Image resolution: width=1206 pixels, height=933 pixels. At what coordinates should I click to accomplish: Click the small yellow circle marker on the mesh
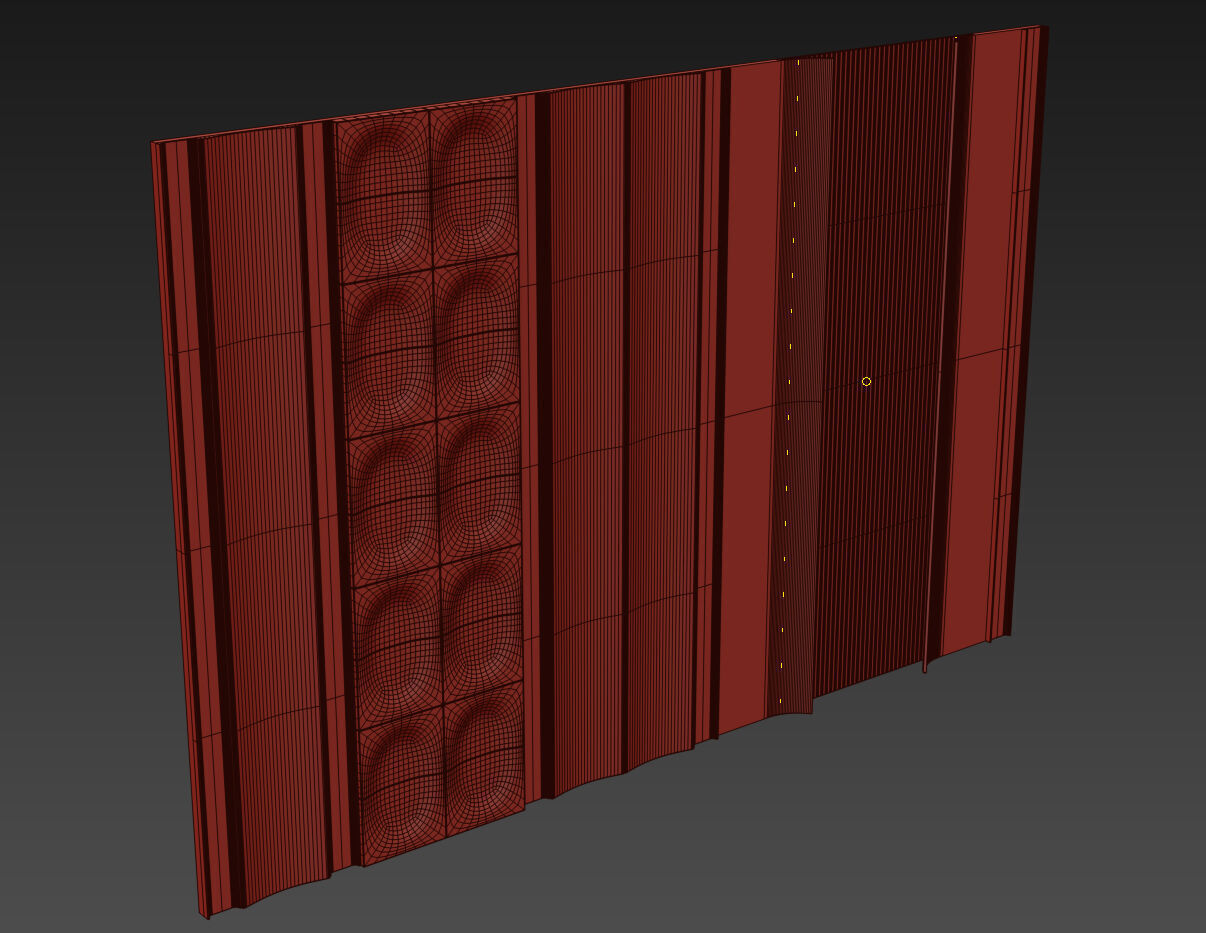[x=866, y=381]
